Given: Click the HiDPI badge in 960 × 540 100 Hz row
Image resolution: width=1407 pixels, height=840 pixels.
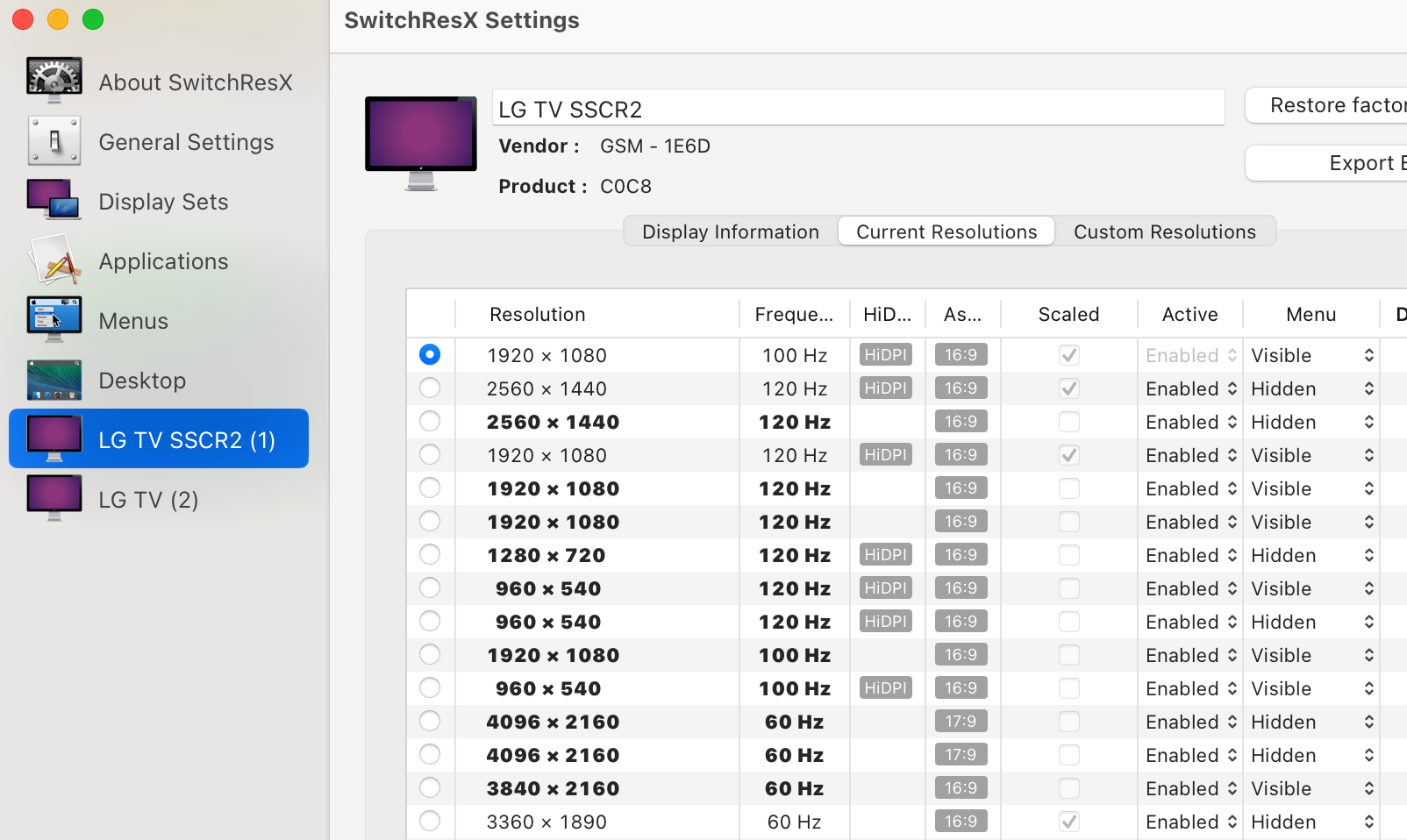Looking at the screenshot, I should 886,688.
